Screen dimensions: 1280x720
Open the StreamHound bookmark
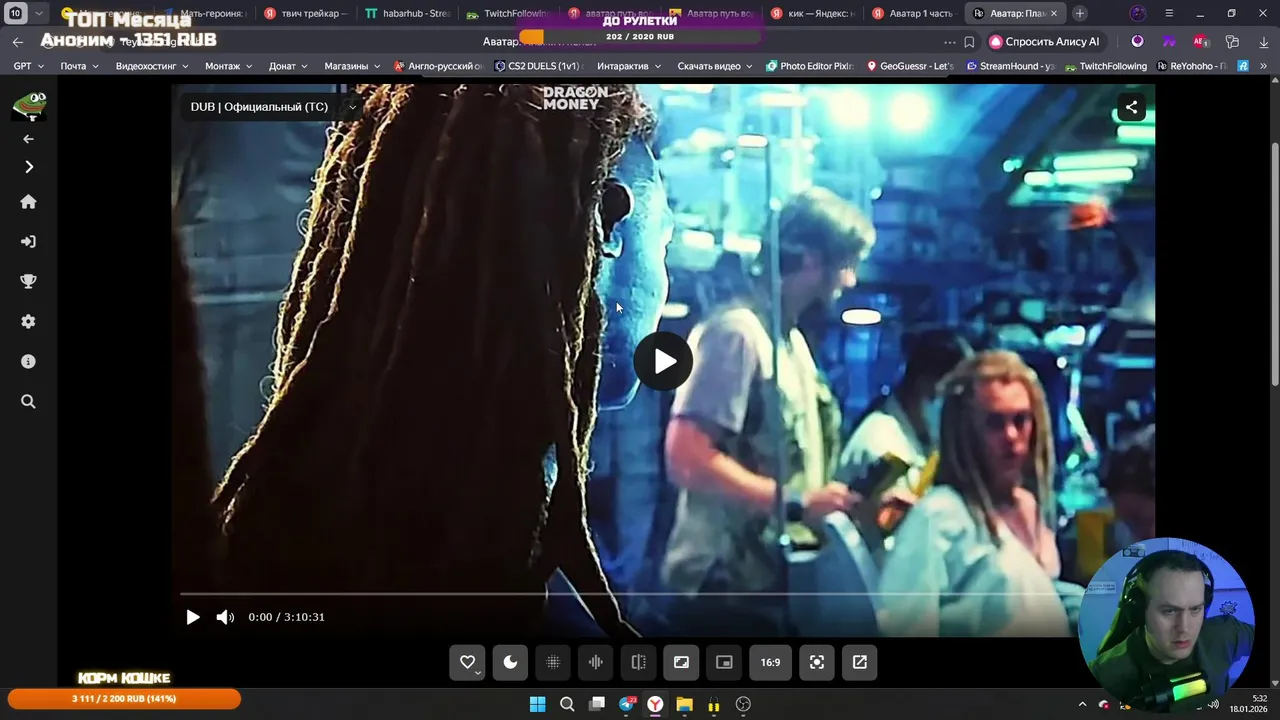click(x=1010, y=66)
